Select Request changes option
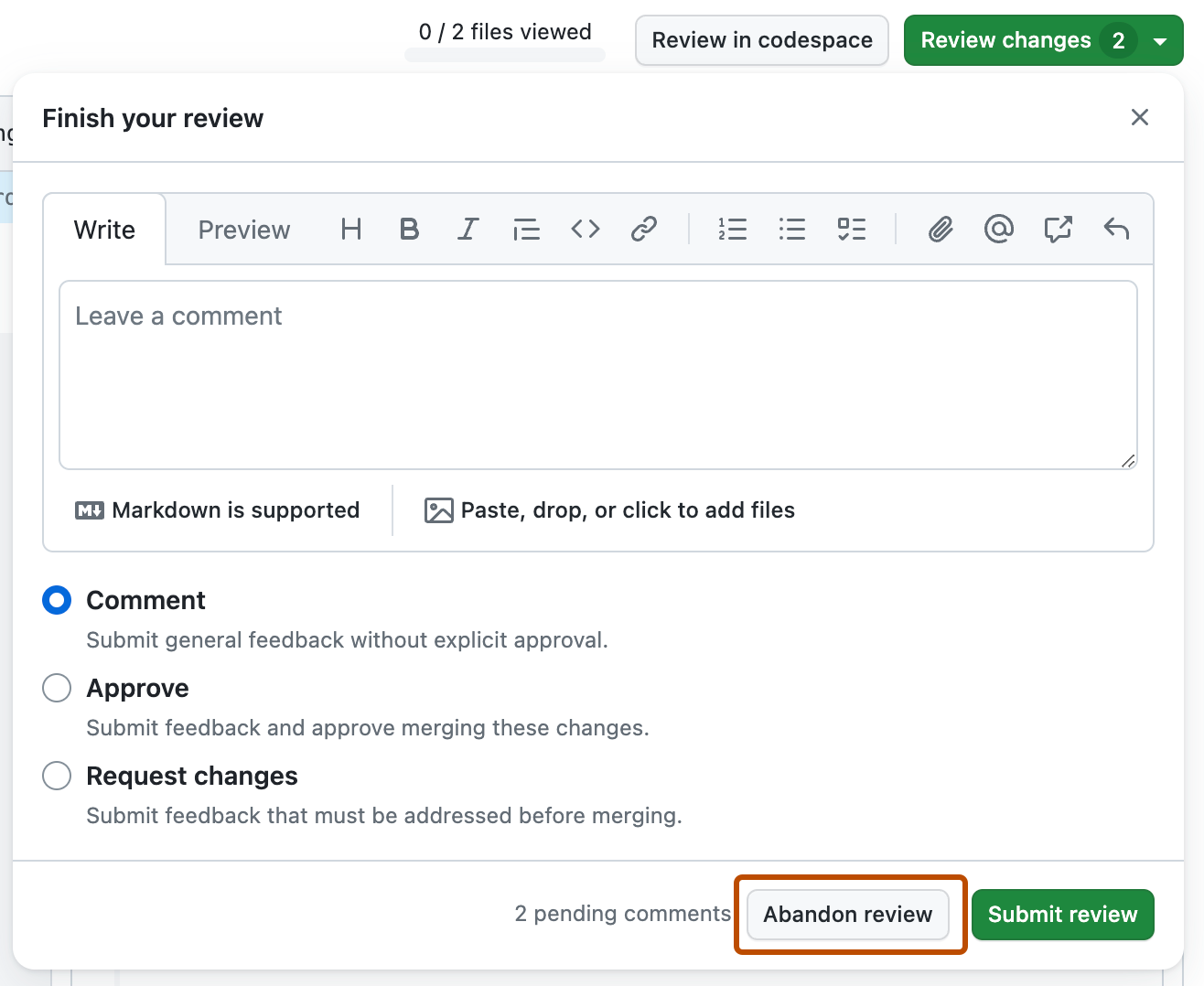This screenshot has height=986, width=1204. click(56, 776)
